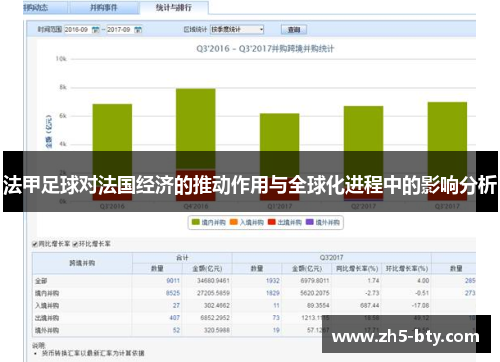Edit the start date field 2016-09
Viewport: 500px width, 362px height.
tap(78, 30)
